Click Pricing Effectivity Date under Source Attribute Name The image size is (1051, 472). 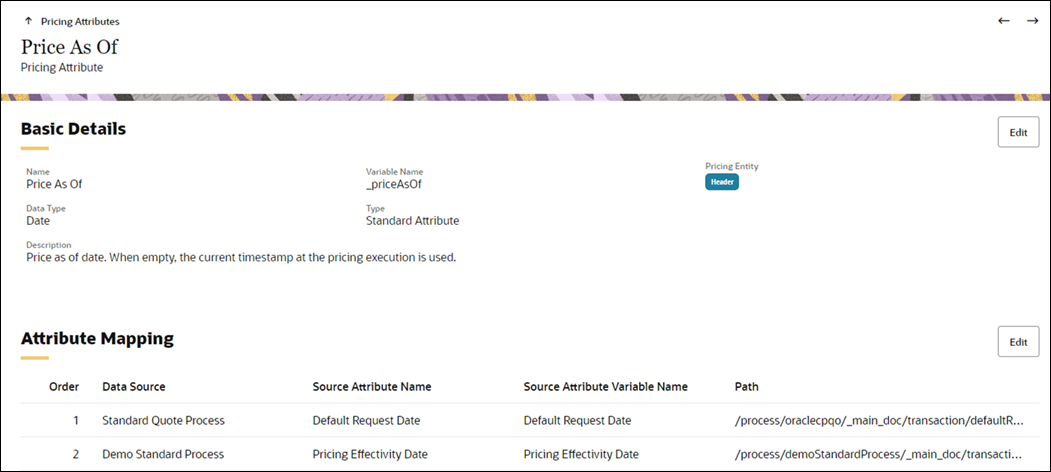pos(370,454)
